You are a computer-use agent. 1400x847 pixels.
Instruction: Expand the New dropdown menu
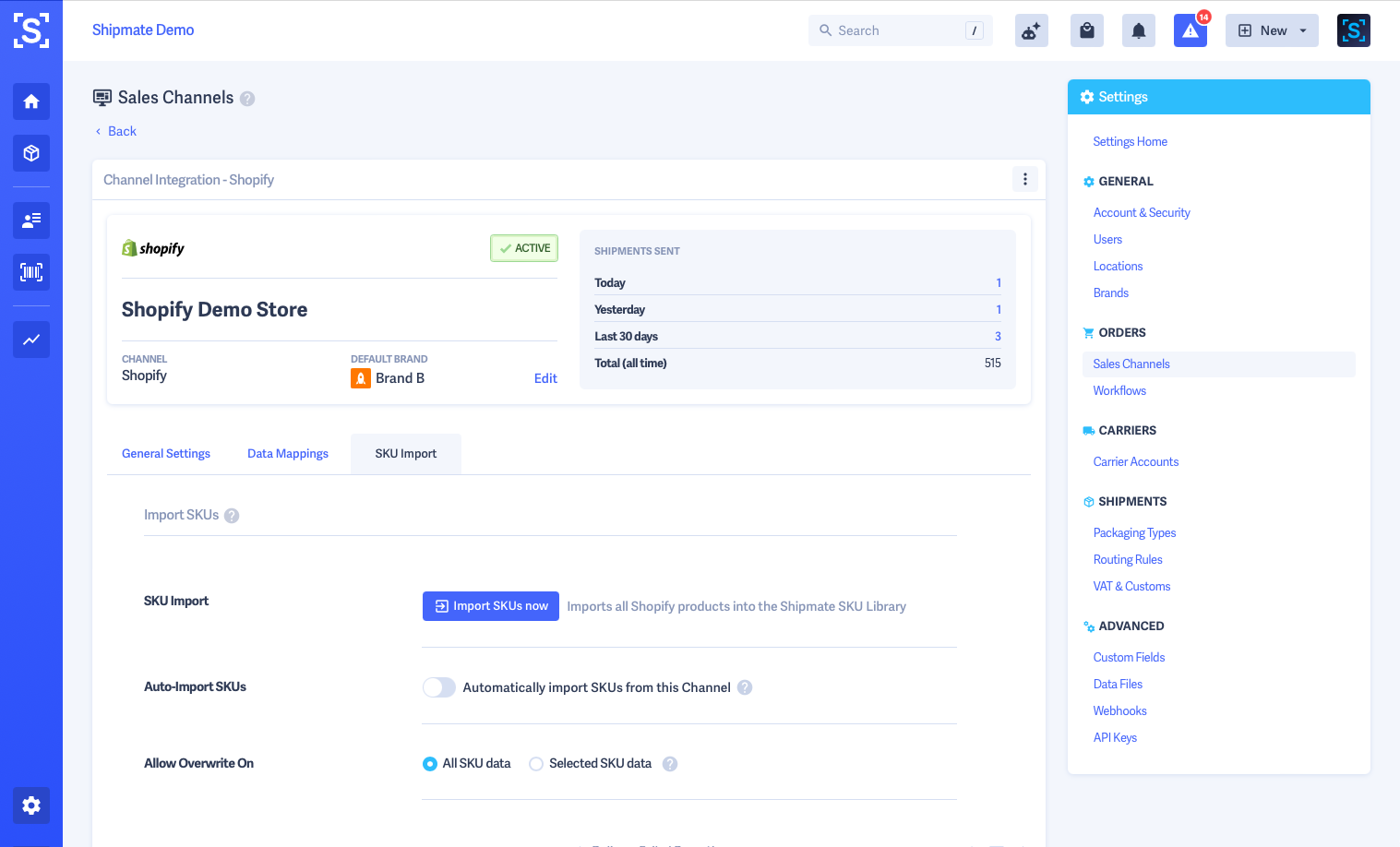(x=1272, y=30)
